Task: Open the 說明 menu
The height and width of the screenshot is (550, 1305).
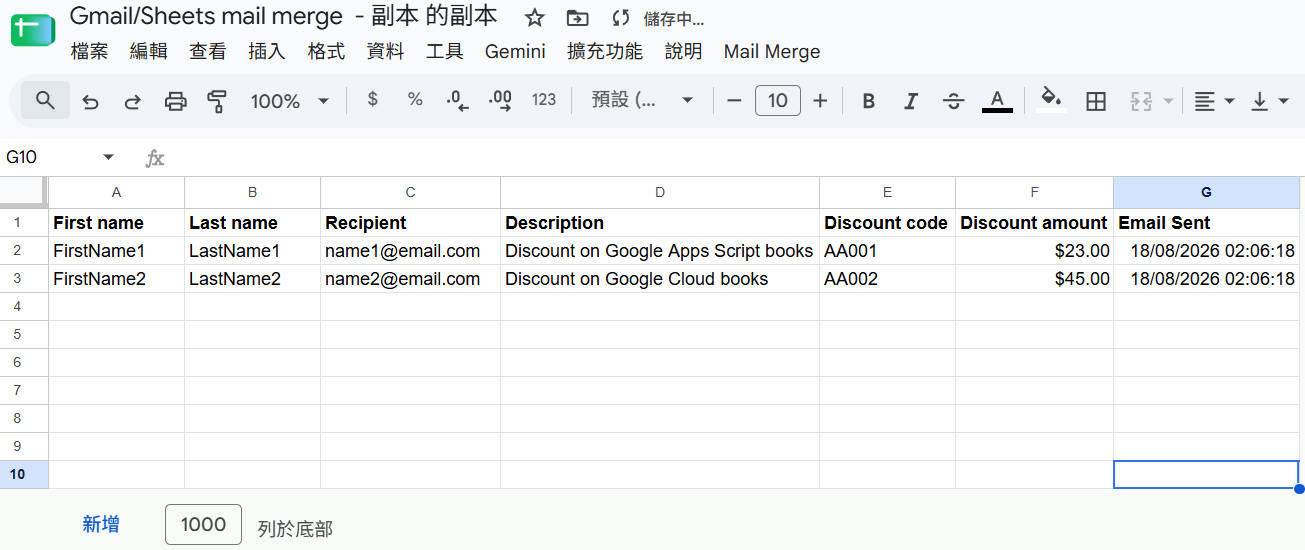Action: coord(684,51)
